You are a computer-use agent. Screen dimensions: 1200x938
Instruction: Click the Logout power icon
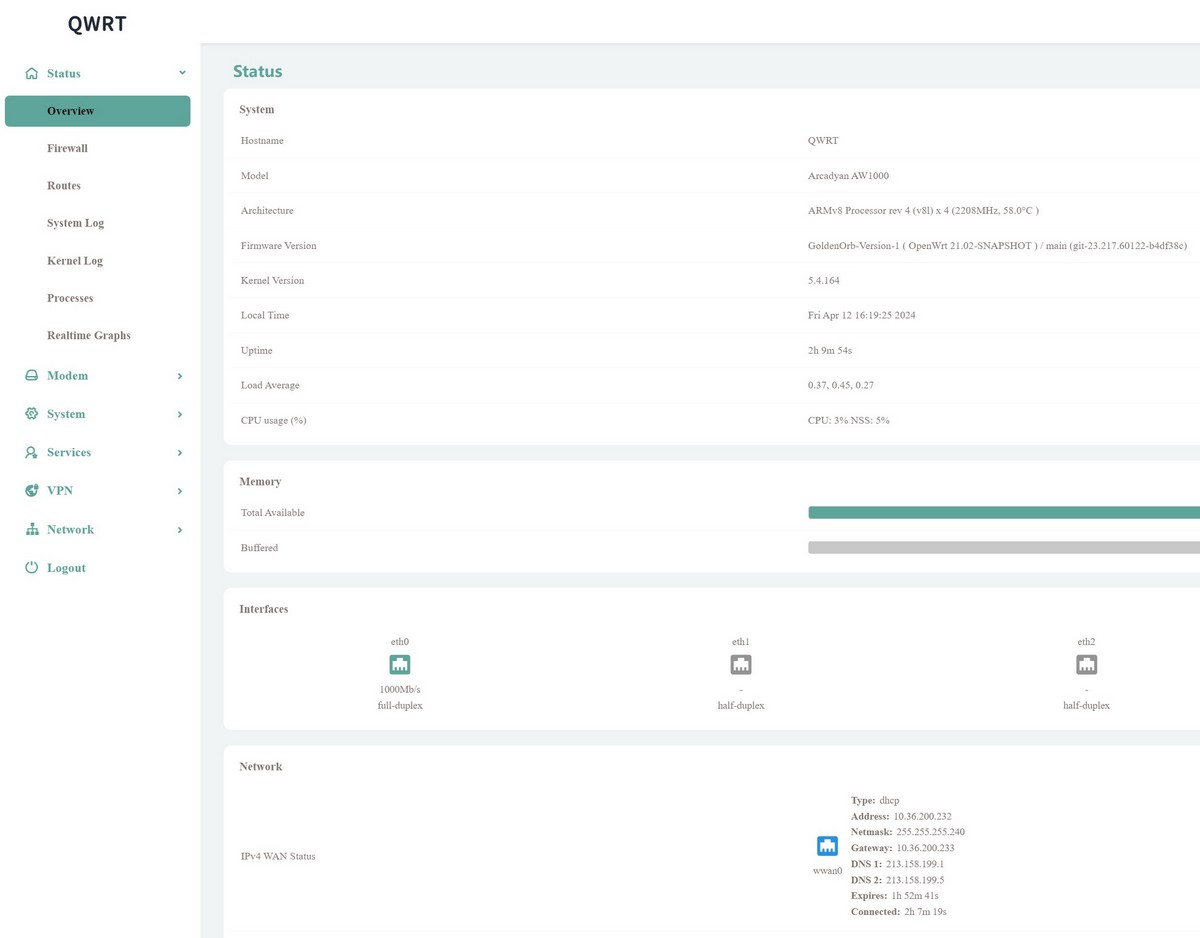pos(31,568)
